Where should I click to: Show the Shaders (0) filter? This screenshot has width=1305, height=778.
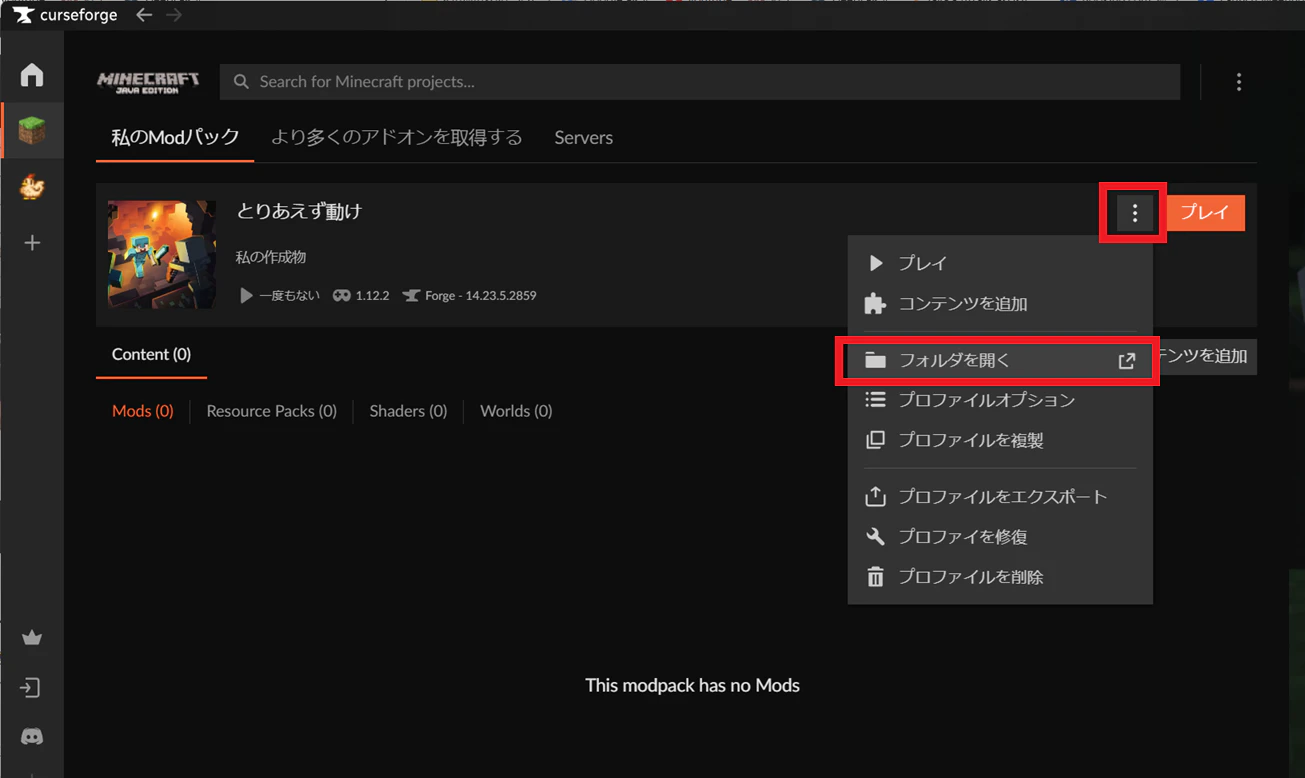pos(408,411)
